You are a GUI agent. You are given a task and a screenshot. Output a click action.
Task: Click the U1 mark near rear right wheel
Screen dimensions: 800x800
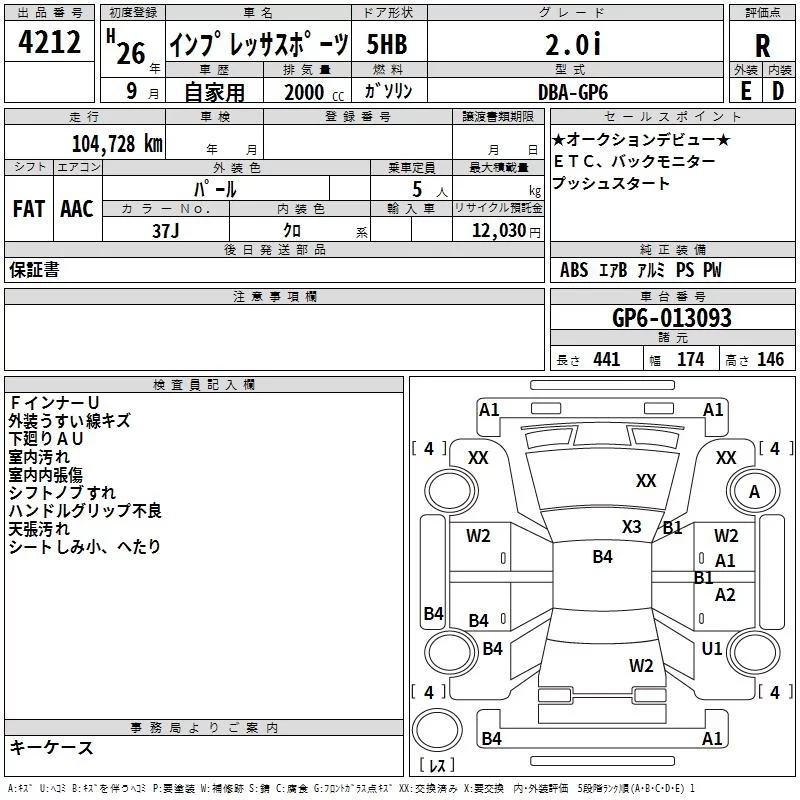712,649
